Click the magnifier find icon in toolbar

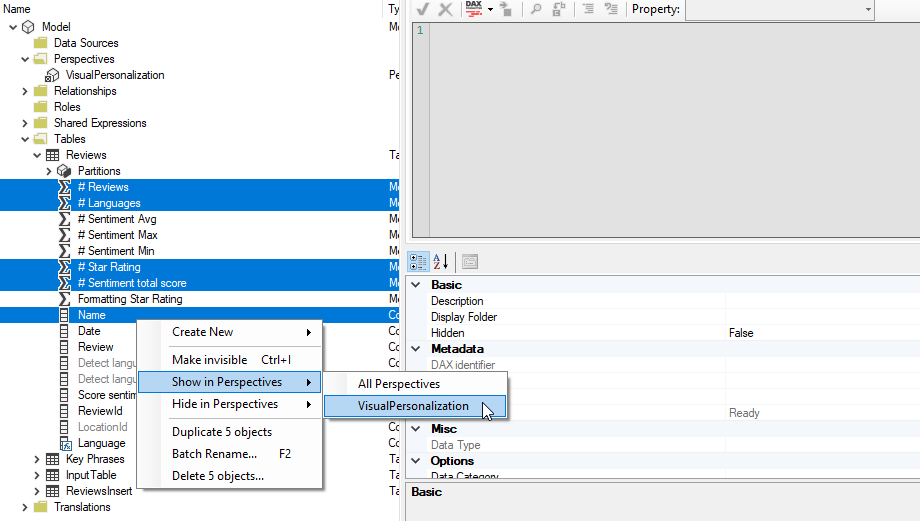coord(536,9)
